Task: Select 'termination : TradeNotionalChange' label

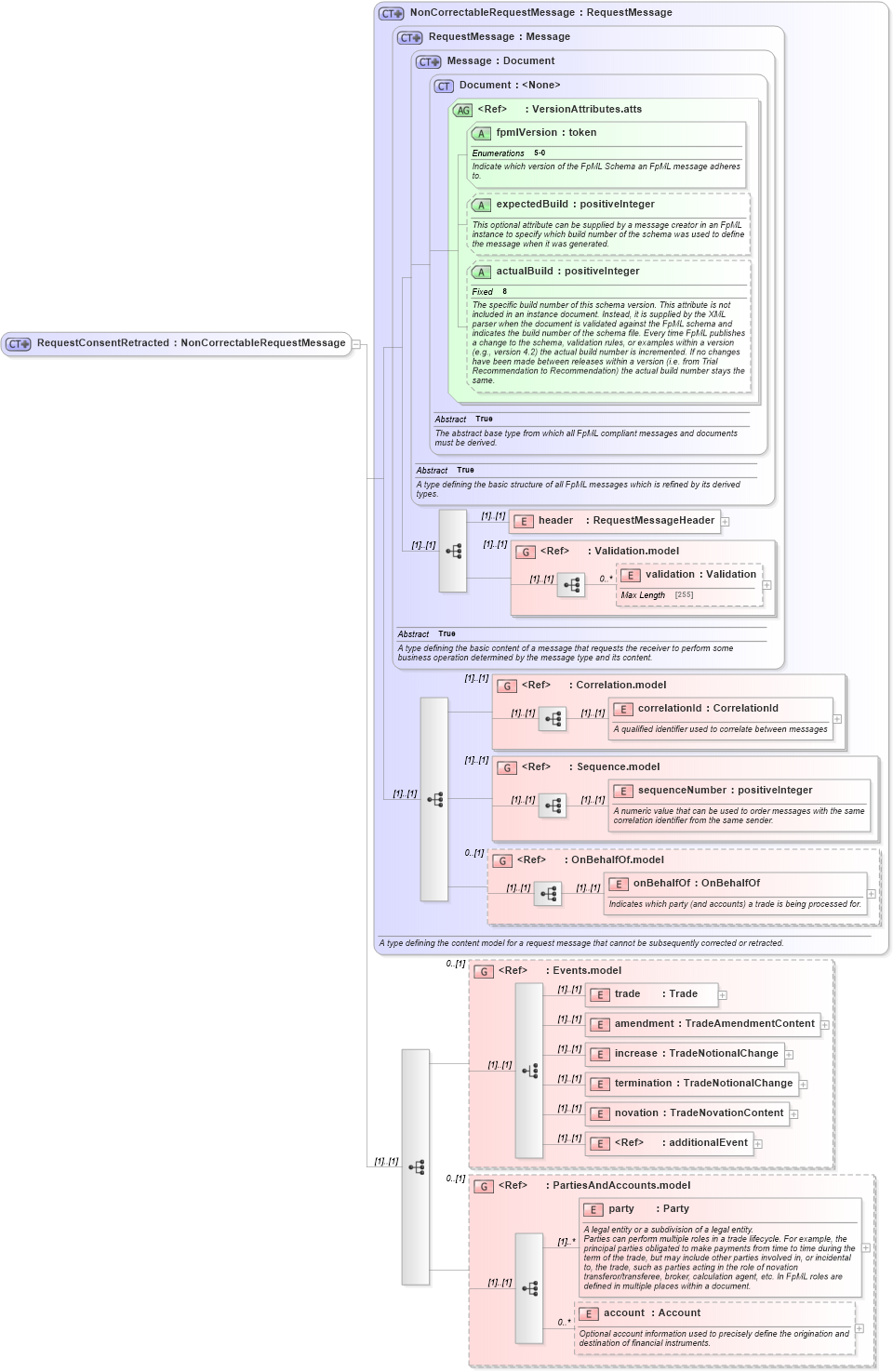Action: point(703,1084)
